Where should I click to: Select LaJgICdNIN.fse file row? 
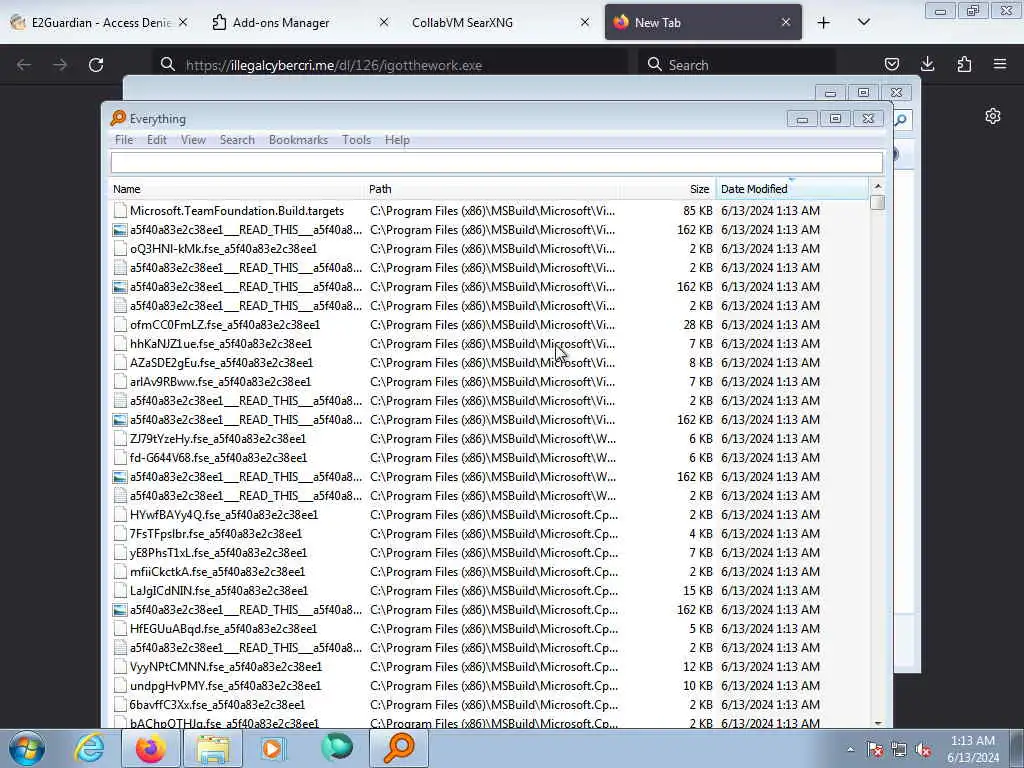[x=490, y=590]
